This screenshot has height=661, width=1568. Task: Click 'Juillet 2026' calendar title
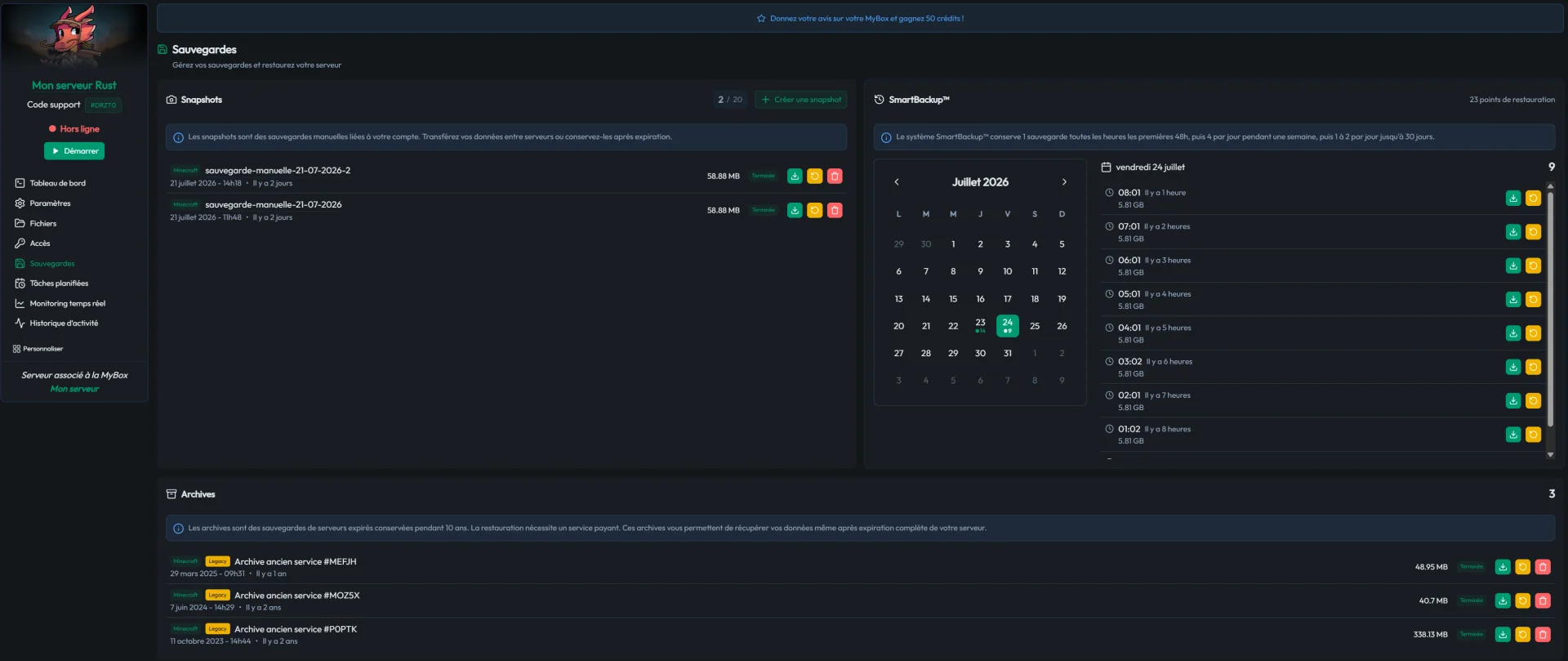tap(980, 182)
